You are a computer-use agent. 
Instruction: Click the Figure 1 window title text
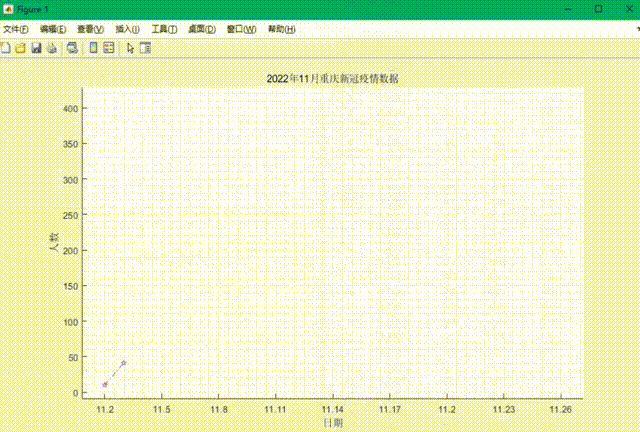tap(33, 9)
